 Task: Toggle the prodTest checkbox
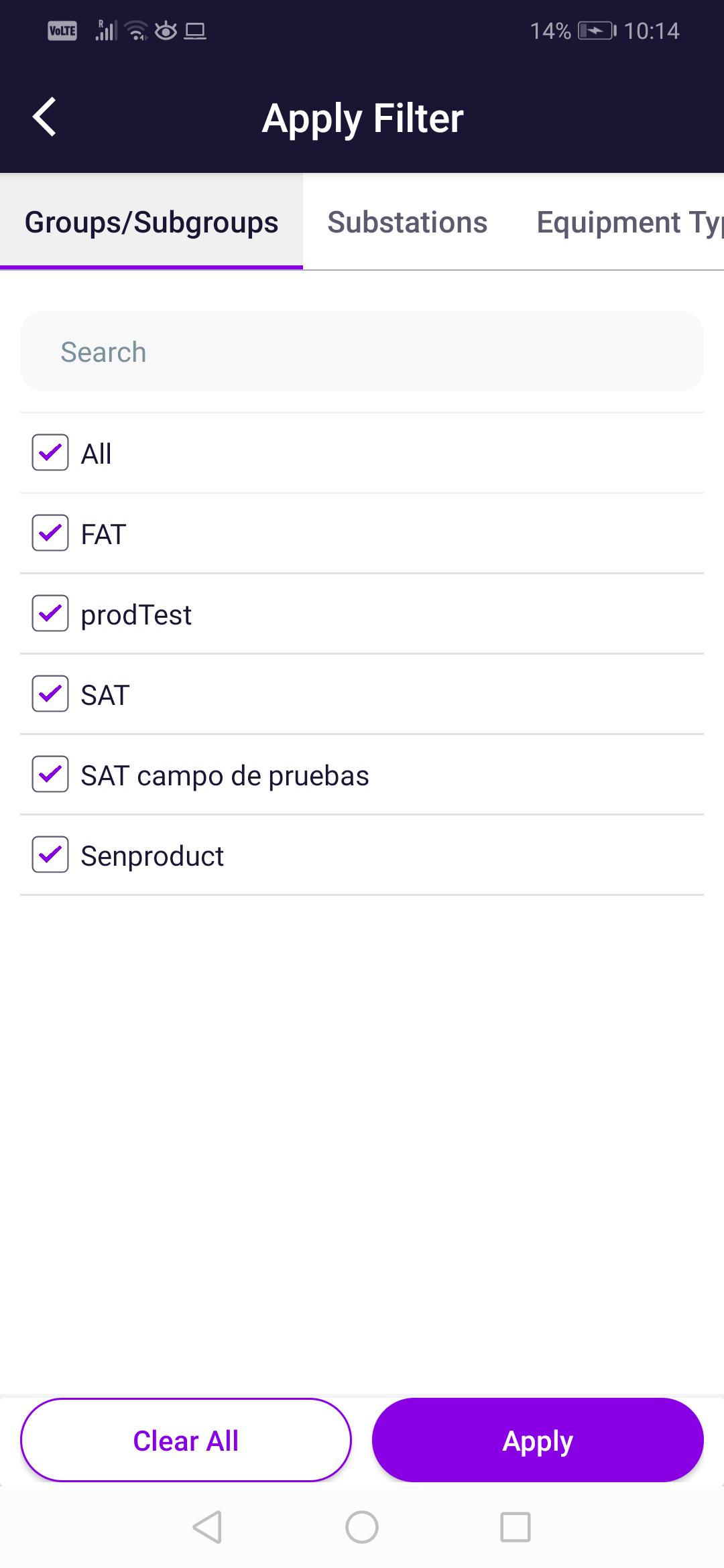click(50, 613)
